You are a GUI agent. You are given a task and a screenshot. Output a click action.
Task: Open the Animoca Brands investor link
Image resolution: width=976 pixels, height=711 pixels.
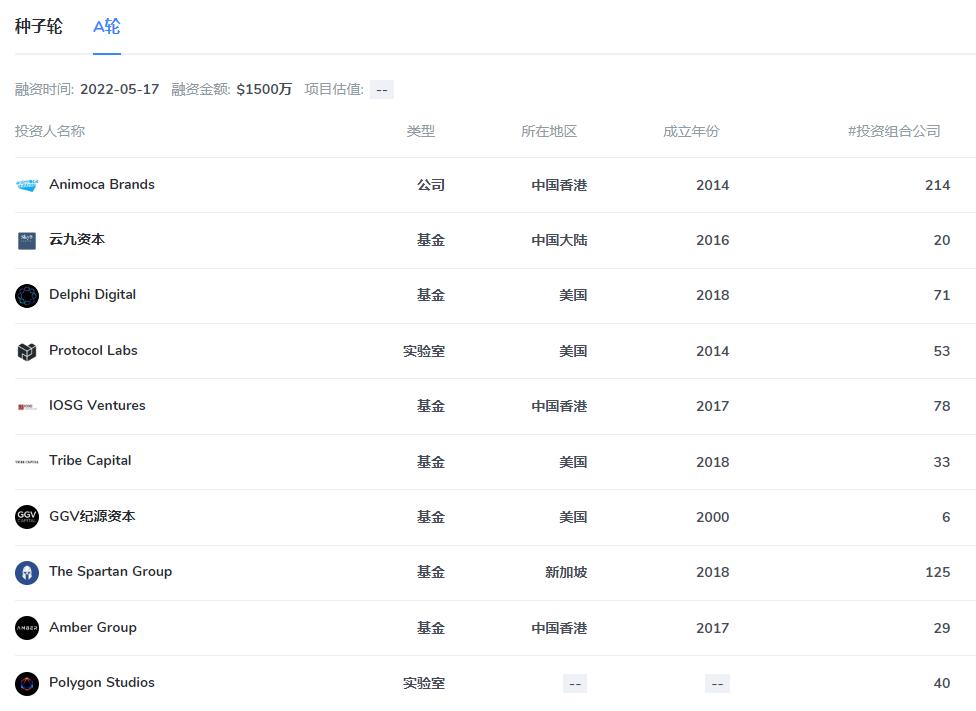[102, 184]
